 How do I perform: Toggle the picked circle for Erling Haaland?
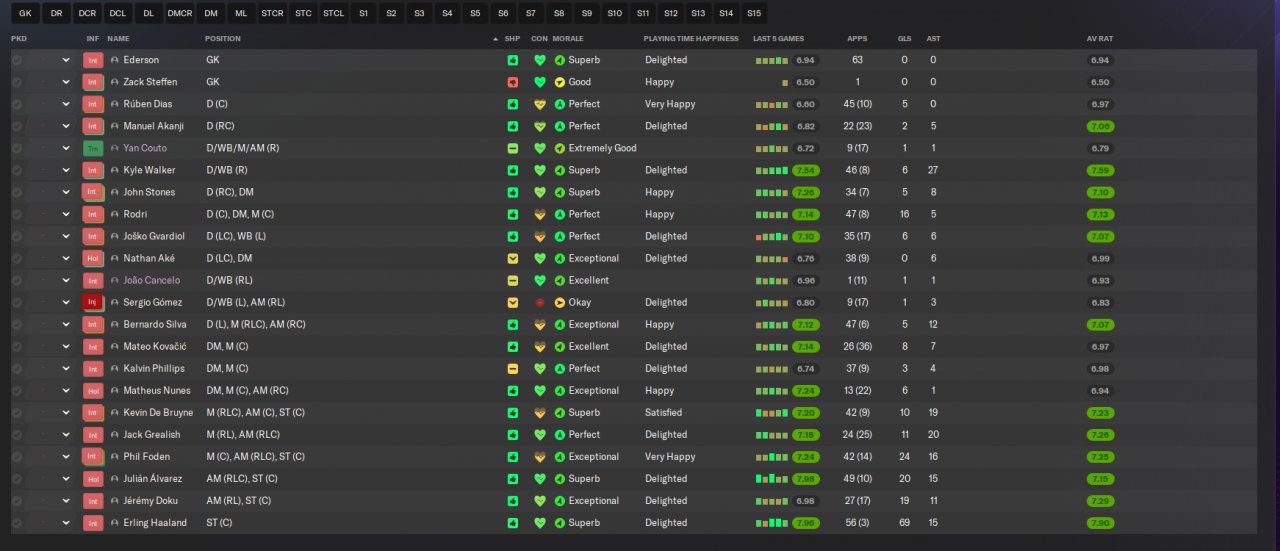click(x=17, y=523)
